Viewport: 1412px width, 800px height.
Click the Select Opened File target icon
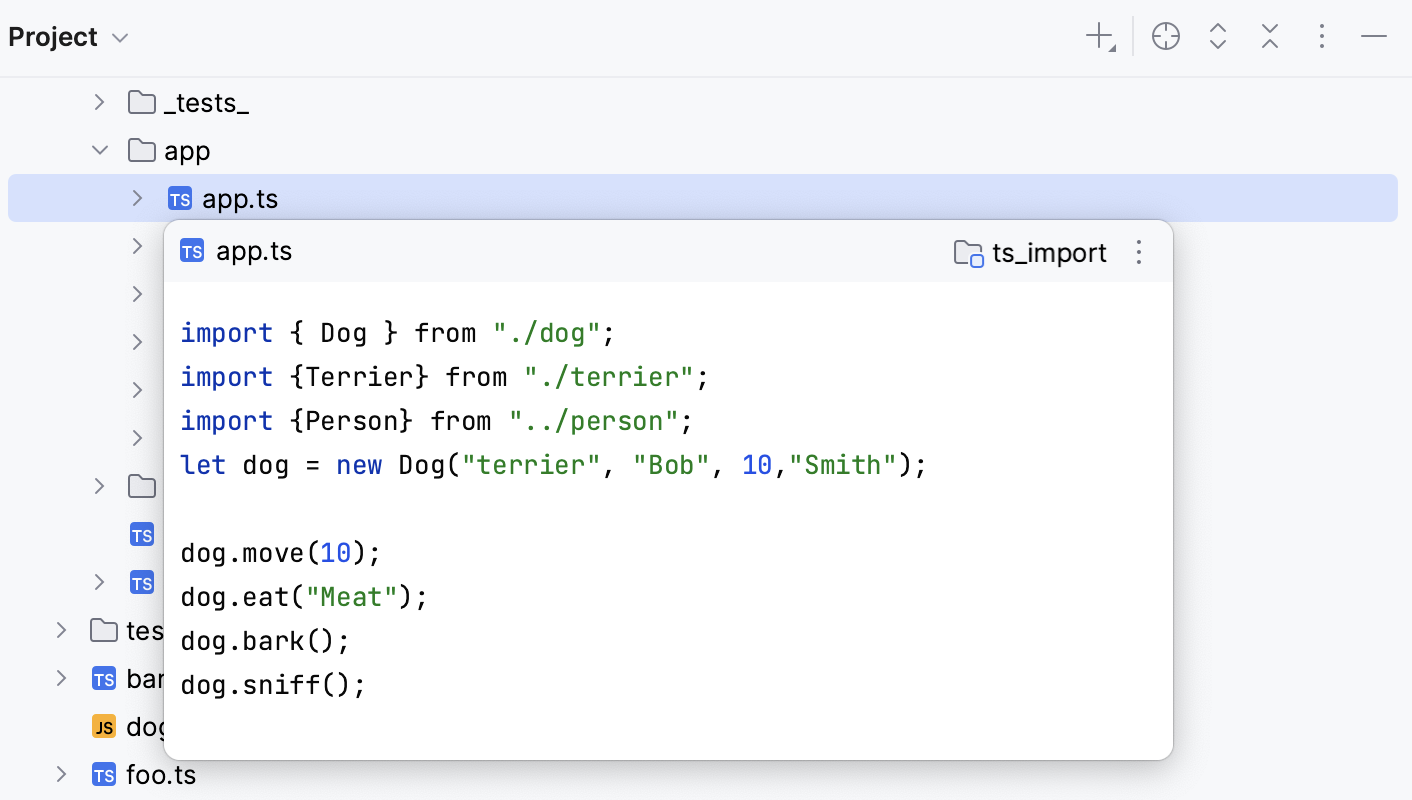[1165, 36]
